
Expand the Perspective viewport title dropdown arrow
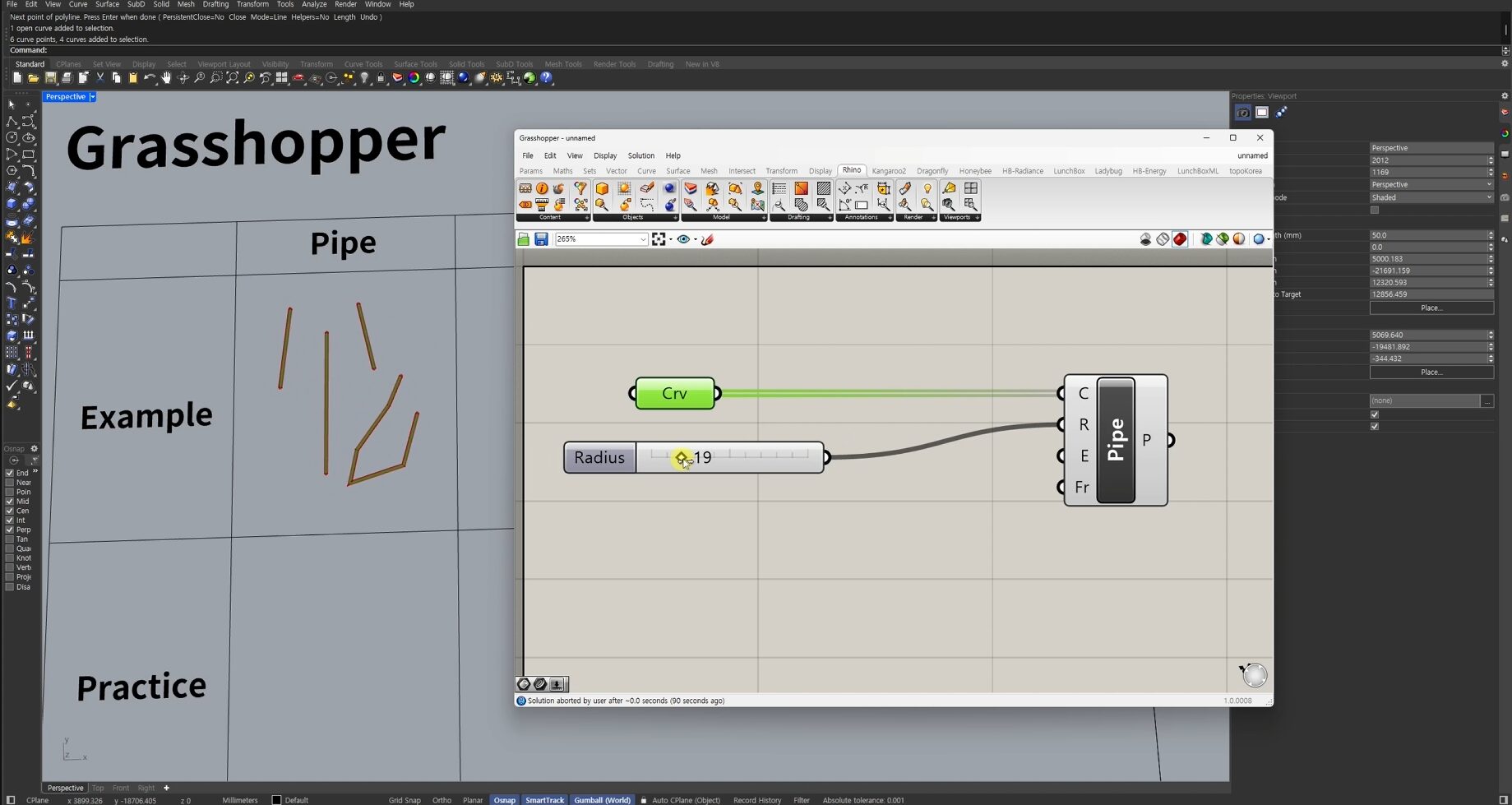tap(93, 97)
